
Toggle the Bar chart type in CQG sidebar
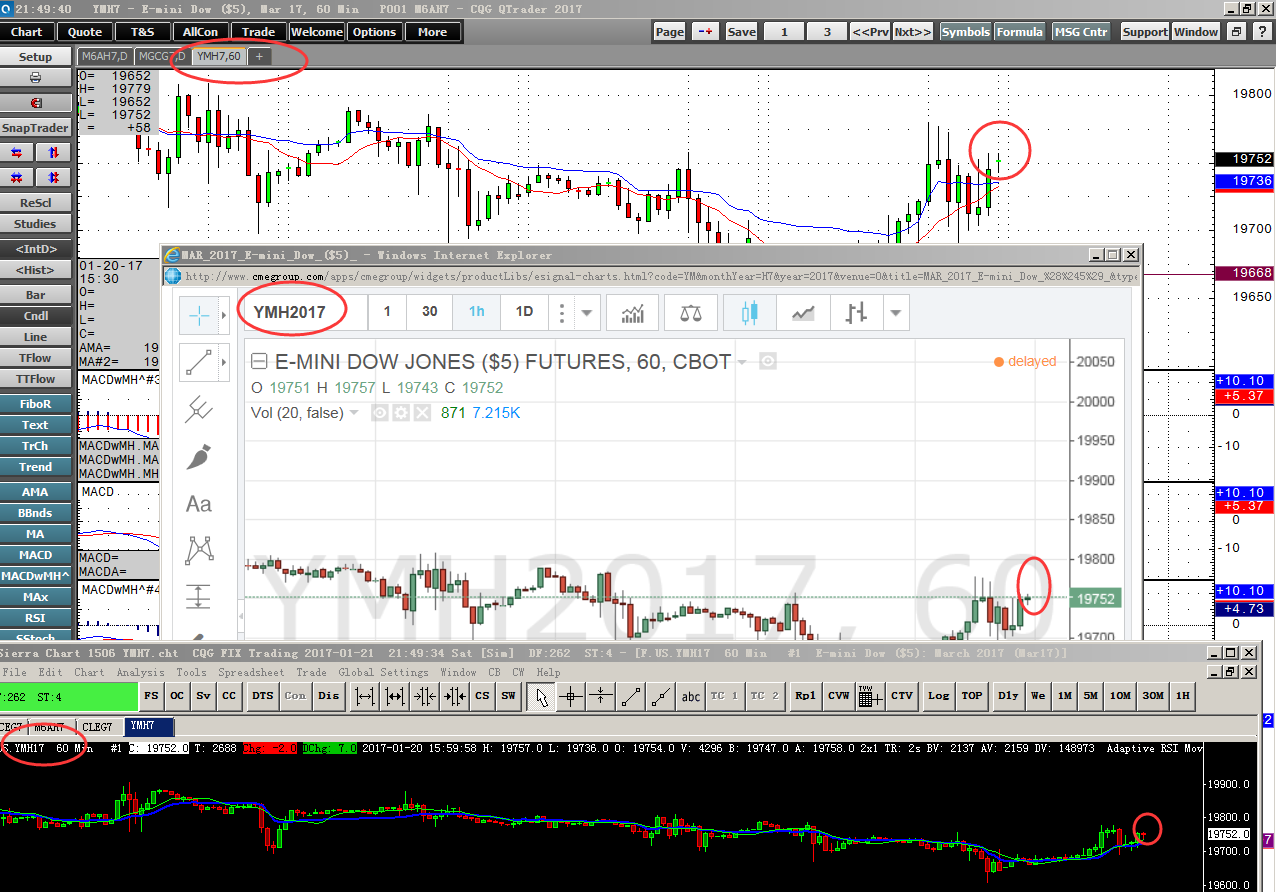point(36,295)
